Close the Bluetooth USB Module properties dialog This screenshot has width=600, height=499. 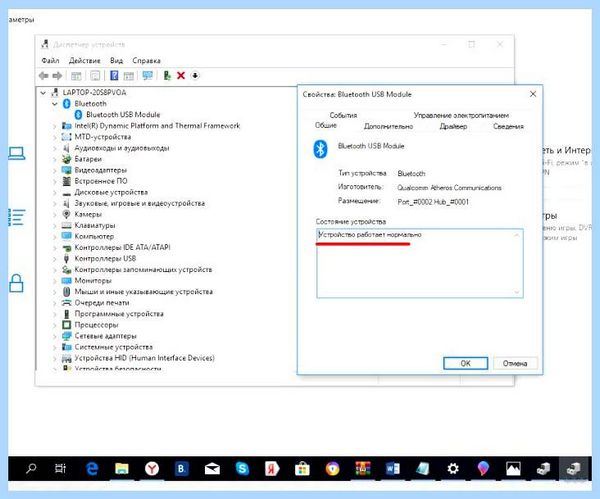click(x=533, y=94)
